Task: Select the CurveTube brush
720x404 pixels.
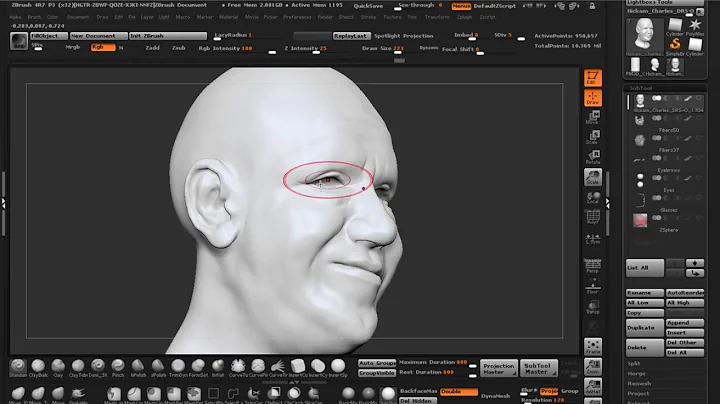Action: click(237, 368)
